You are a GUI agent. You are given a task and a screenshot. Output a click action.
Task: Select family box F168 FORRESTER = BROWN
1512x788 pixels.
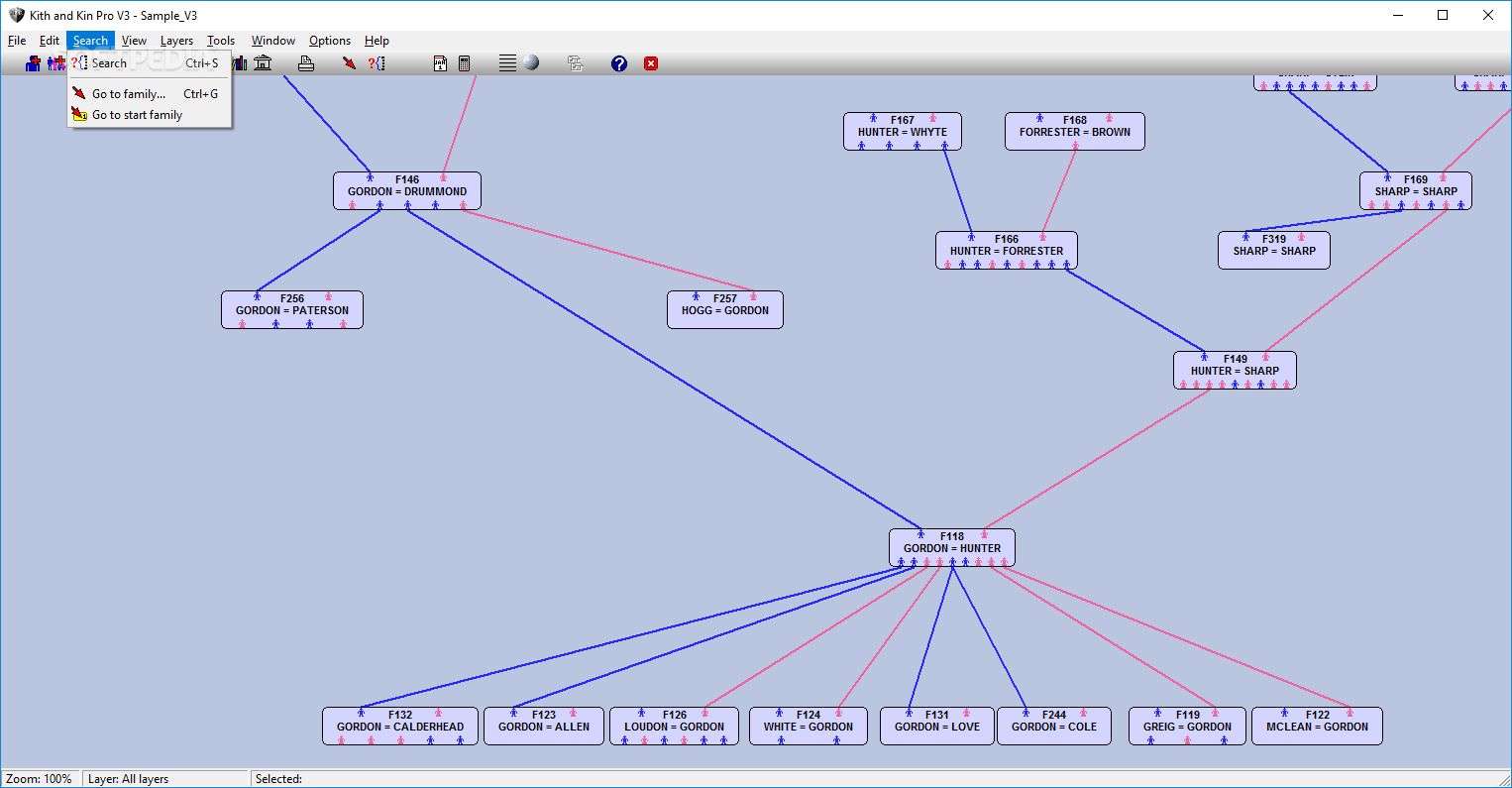1075,131
